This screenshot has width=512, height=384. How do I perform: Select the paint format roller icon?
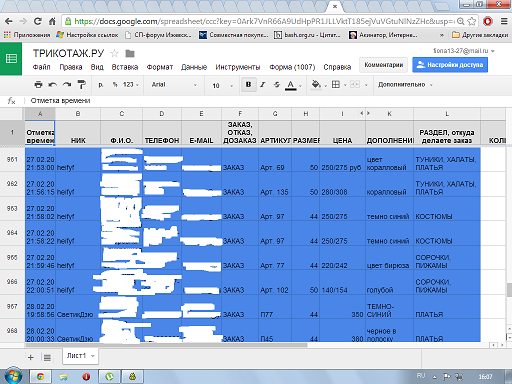pos(82,85)
